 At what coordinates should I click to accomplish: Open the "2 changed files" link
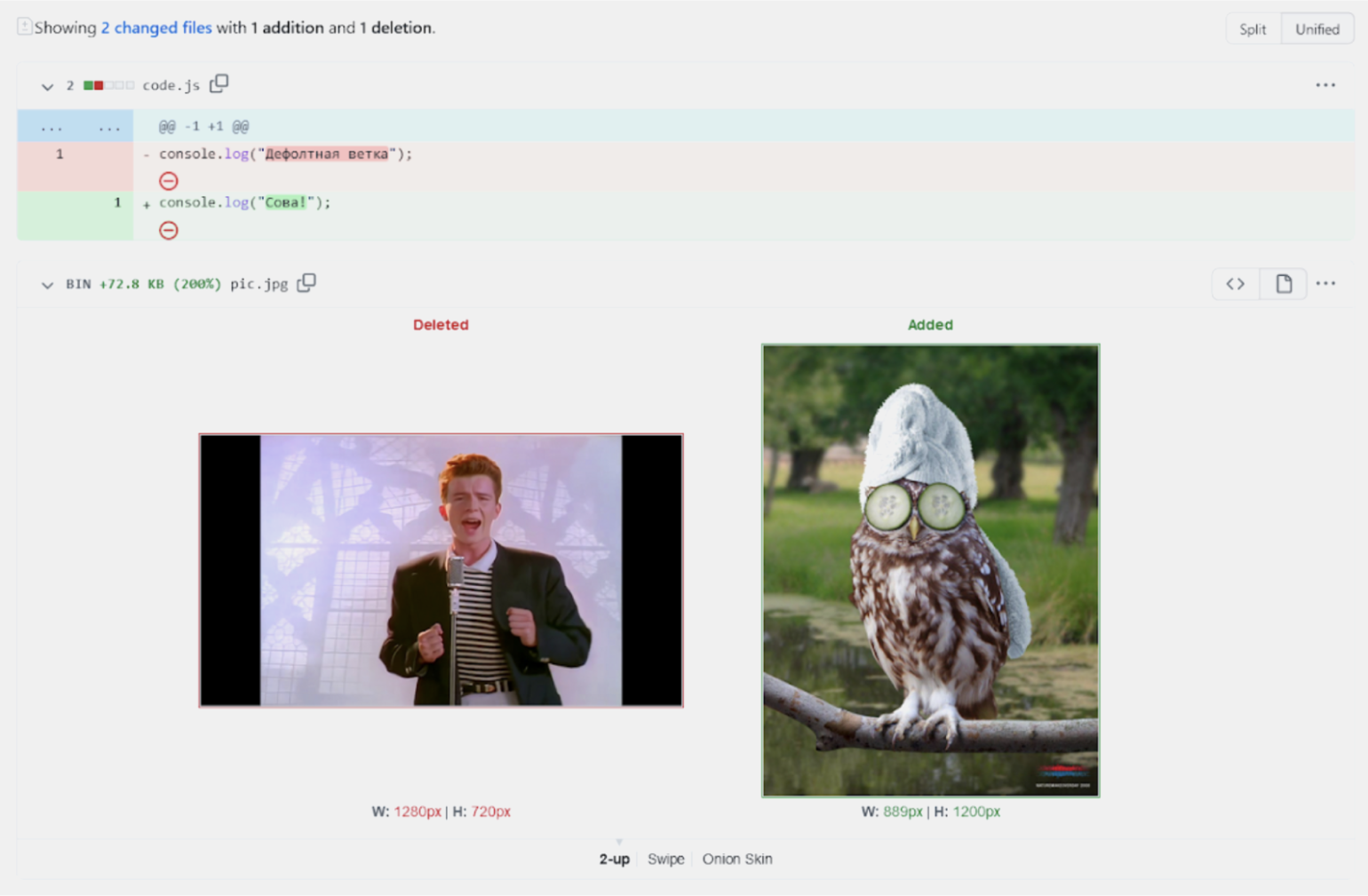click(x=156, y=28)
